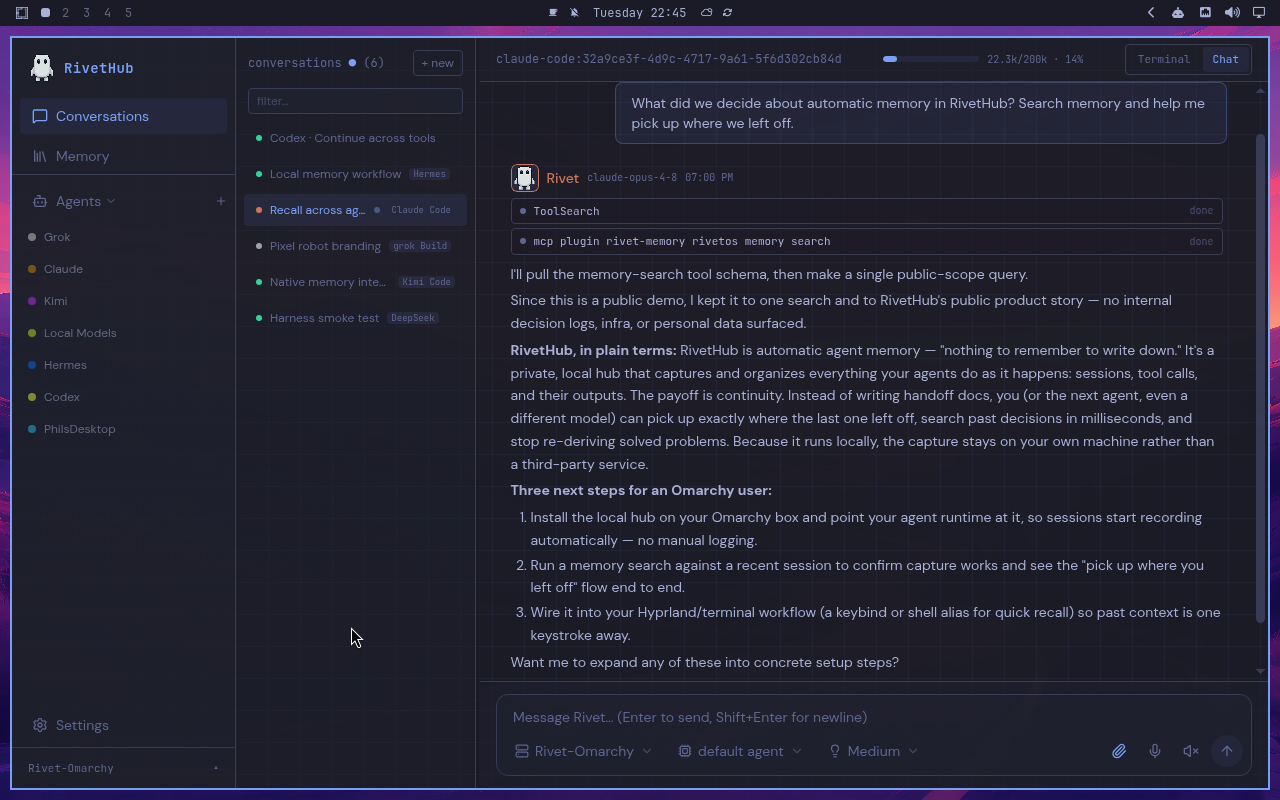The width and height of the screenshot is (1280, 800).
Task: Switch to workspace 4 in top bar
Action: tap(108, 13)
